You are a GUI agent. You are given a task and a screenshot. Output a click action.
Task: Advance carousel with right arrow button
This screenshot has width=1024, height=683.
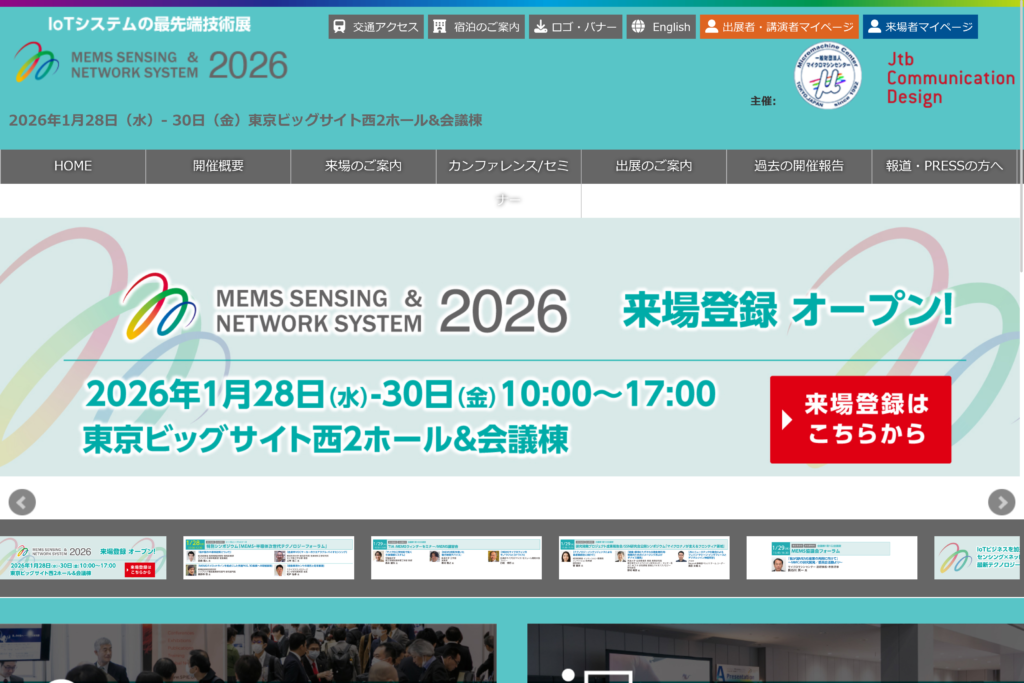coord(1001,502)
